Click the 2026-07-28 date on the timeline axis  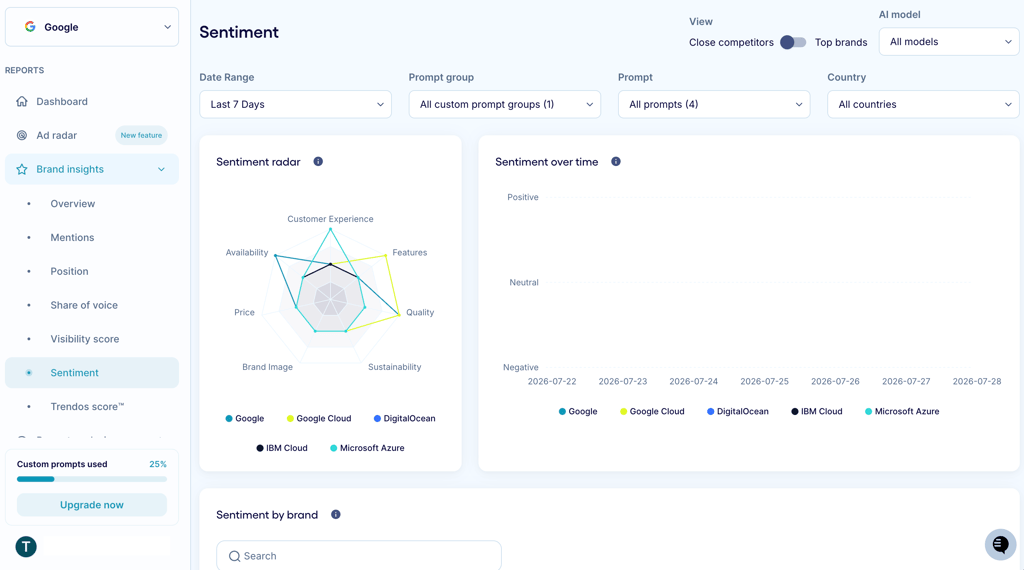[x=977, y=381]
